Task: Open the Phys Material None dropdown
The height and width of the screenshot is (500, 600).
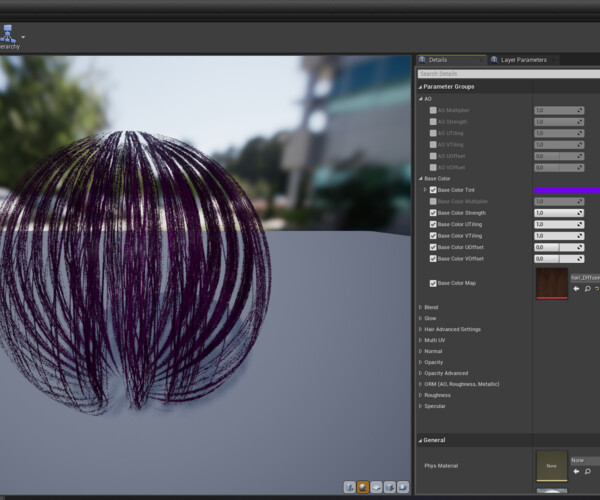Action: pos(584,460)
